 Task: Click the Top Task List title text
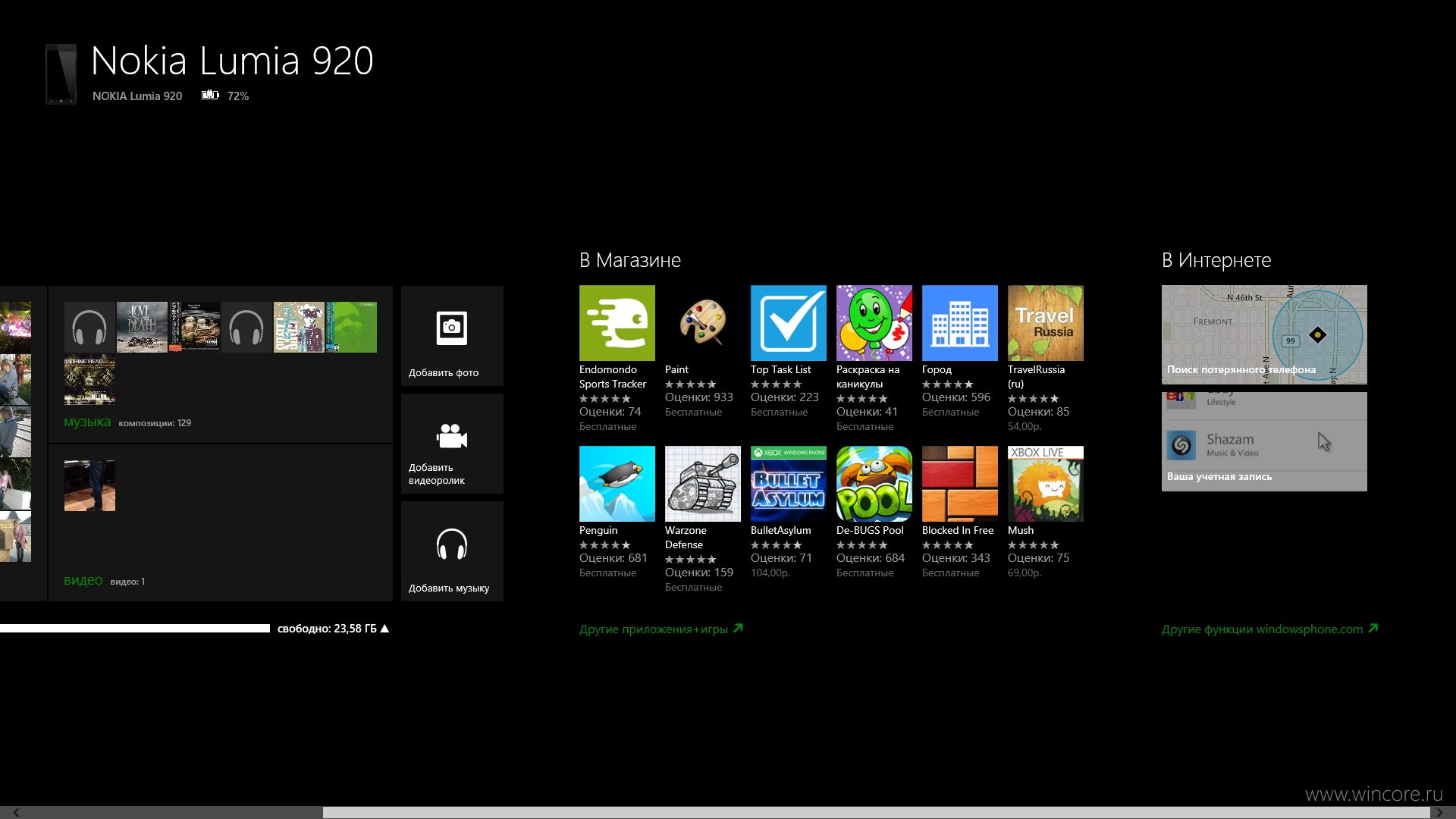pyautogui.click(x=780, y=369)
